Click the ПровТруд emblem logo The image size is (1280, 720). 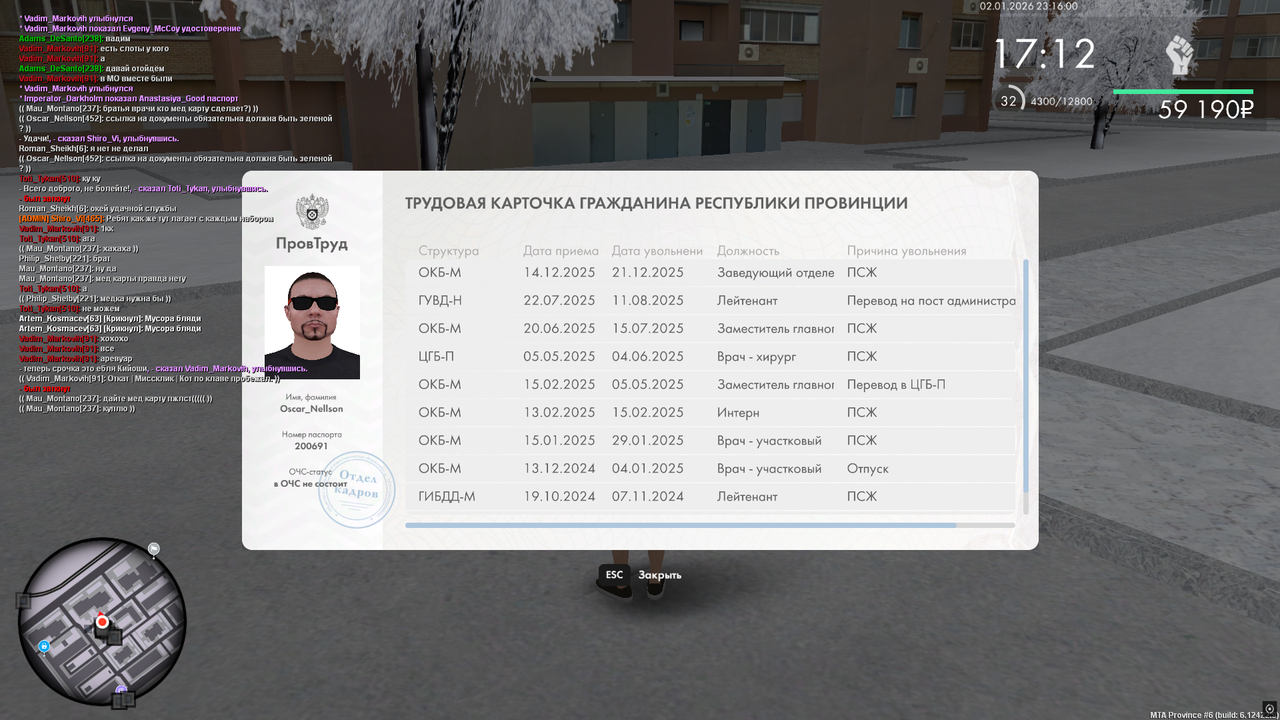(x=312, y=212)
